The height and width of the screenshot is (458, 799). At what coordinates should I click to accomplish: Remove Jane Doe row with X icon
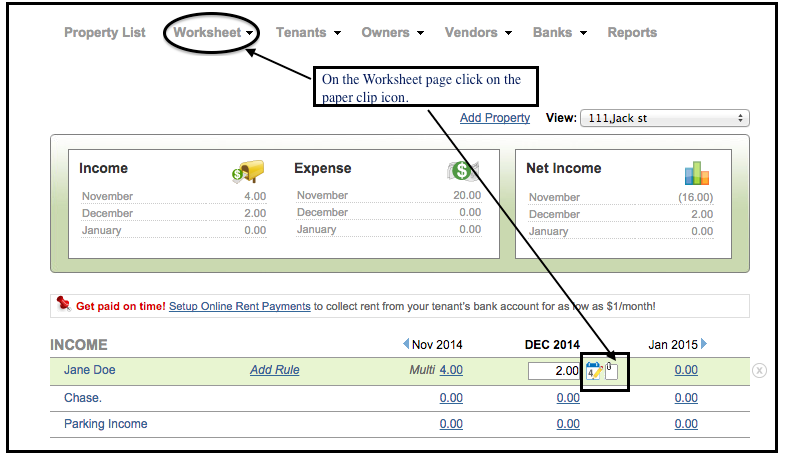tap(759, 370)
